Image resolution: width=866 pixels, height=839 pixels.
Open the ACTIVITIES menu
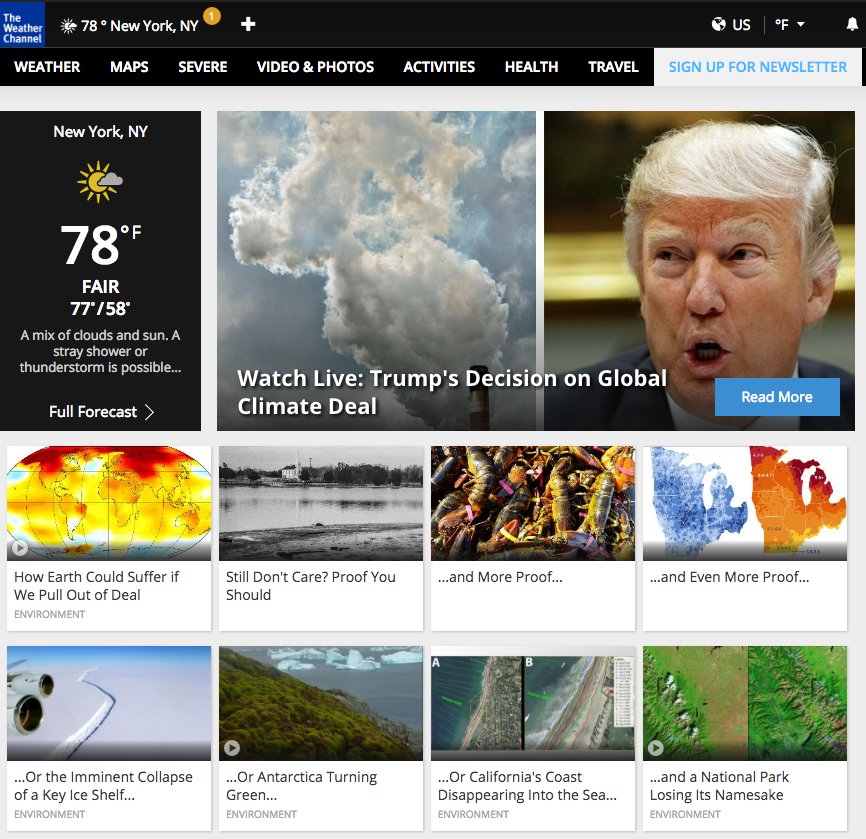pos(439,67)
